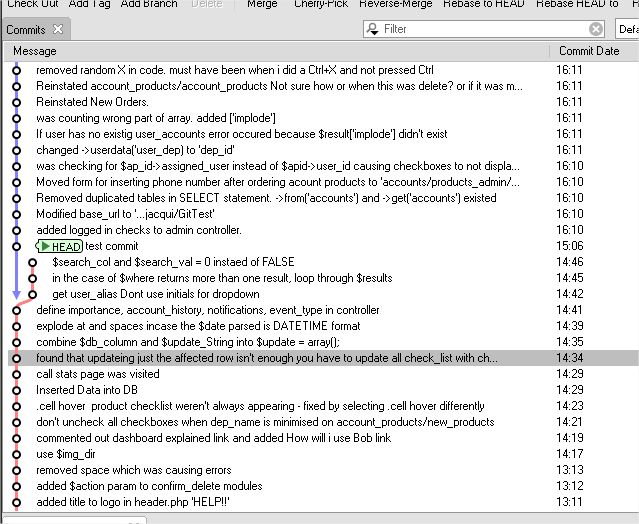The height and width of the screenshot is (524, 639).
Task: Click graph node of 'use $img_dir' commit
Action: coord(16,454)
